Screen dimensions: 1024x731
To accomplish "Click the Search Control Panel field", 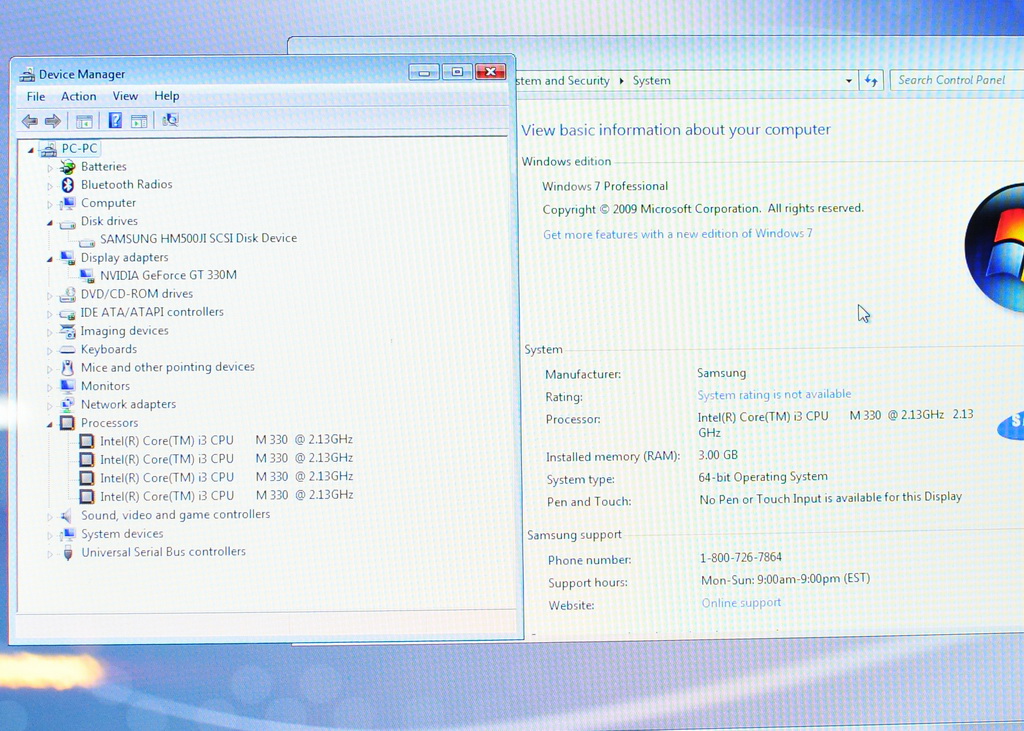I will click(956, 80).
